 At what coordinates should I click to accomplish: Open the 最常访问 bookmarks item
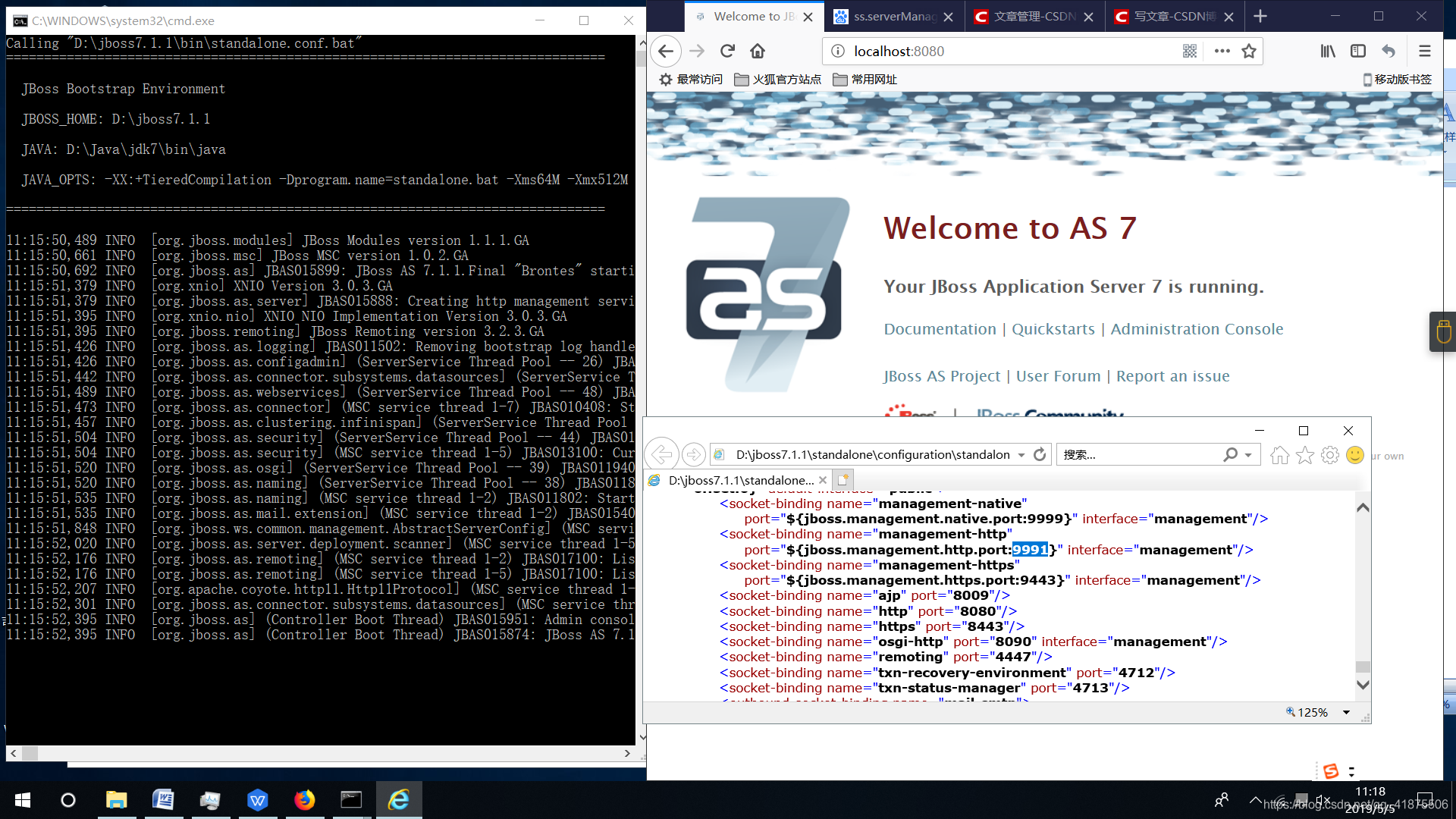pos(690,79)
